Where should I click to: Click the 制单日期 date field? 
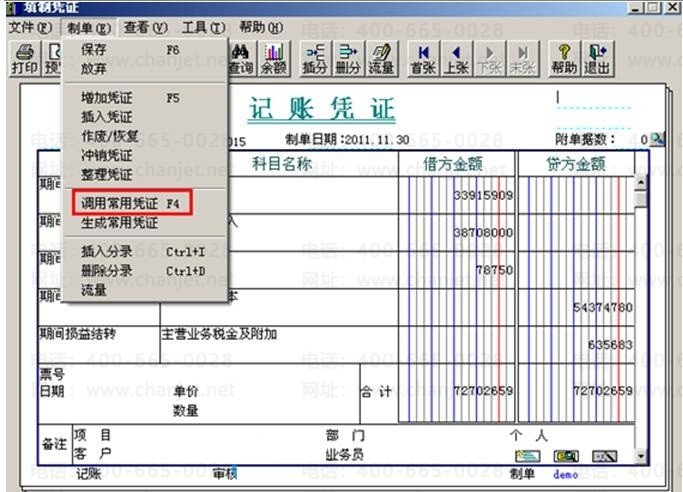[x=377, y=140]
